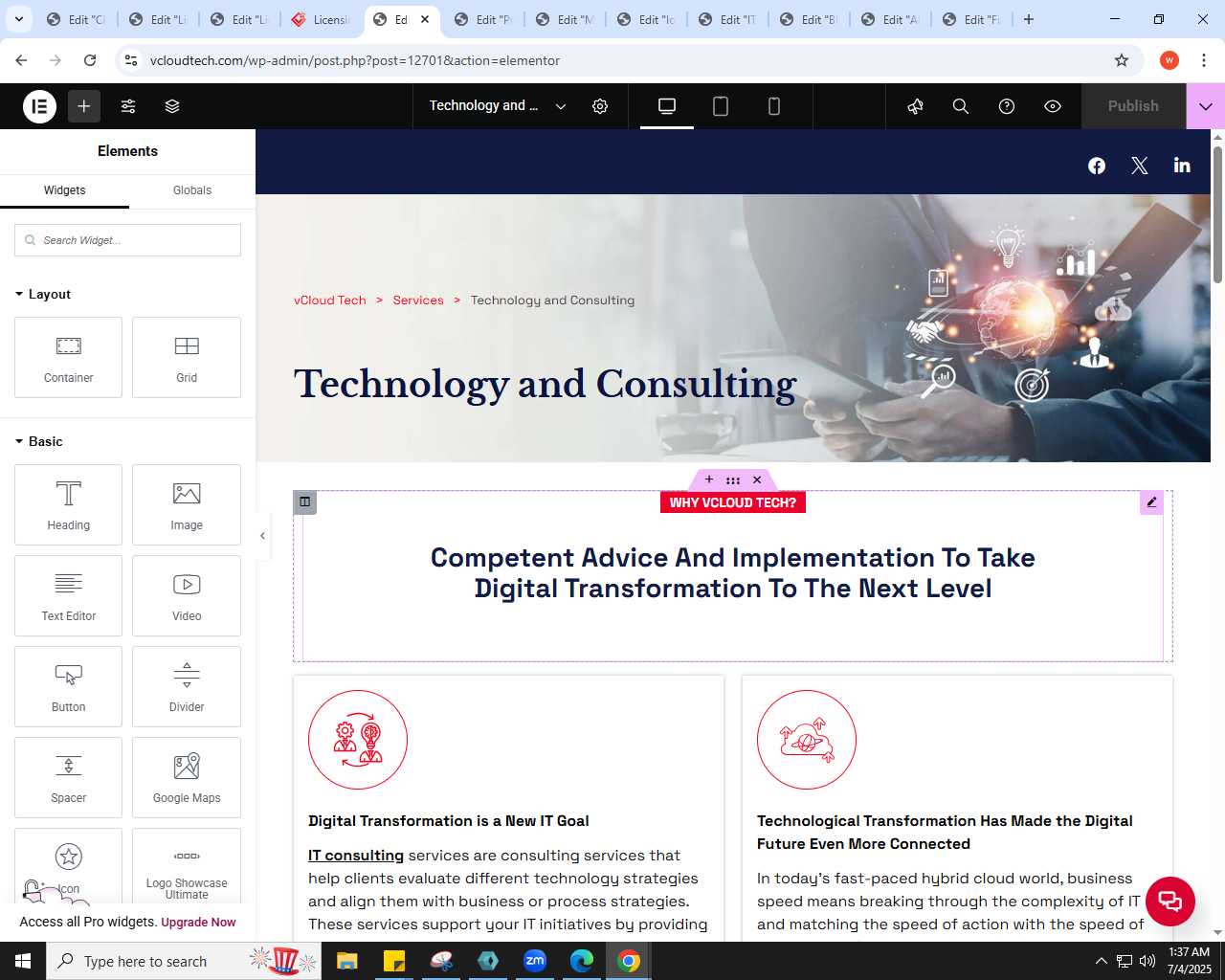Image resolution: width=1225 pixels, height=980 pixels.
Task: Open the Services breadcrumb link
Action: 418,301
